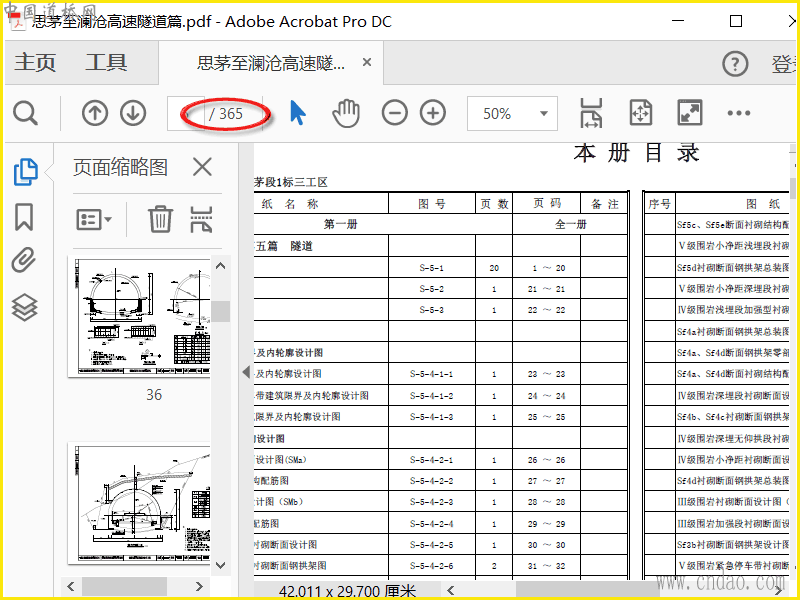The width and height of the screenshot is (800, 600).
Task: Go to next page with down arrow
Action: (133, 113)
